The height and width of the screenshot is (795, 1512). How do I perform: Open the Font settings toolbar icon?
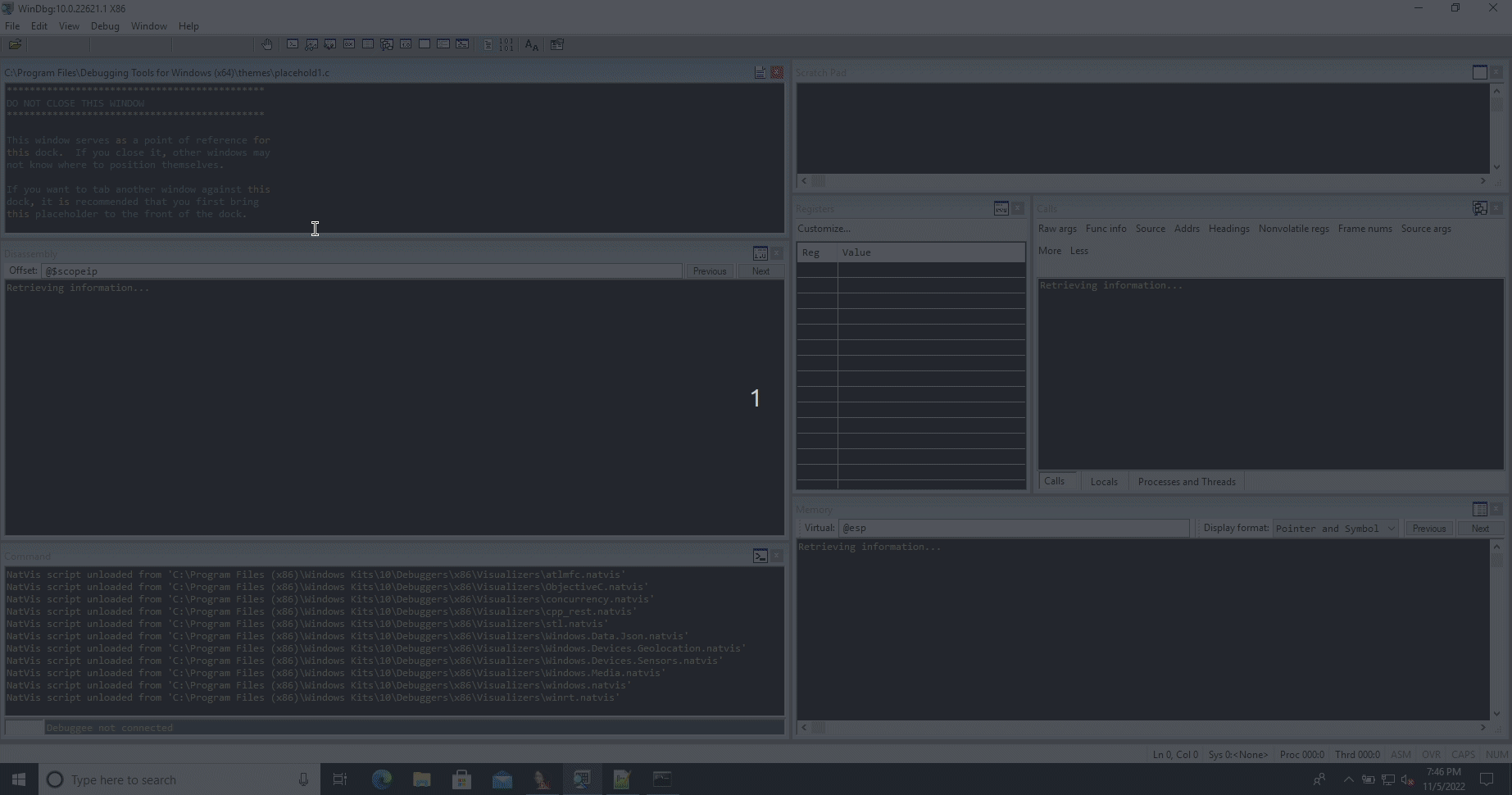coord(532,45)
